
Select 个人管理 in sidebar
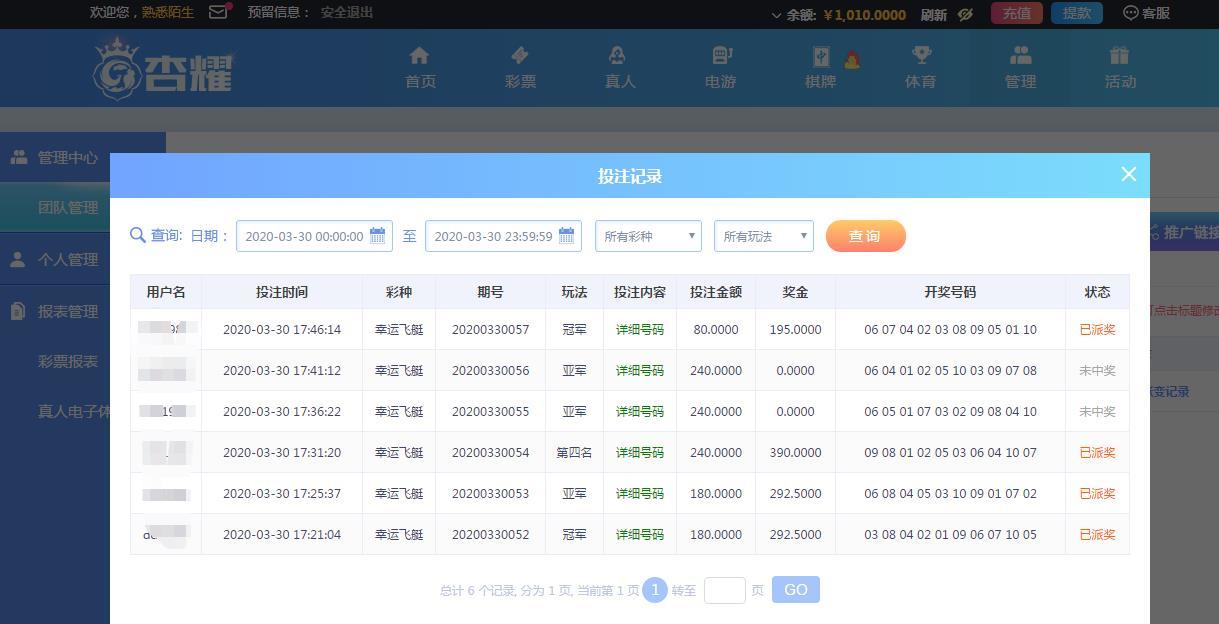tap(67, 260)
